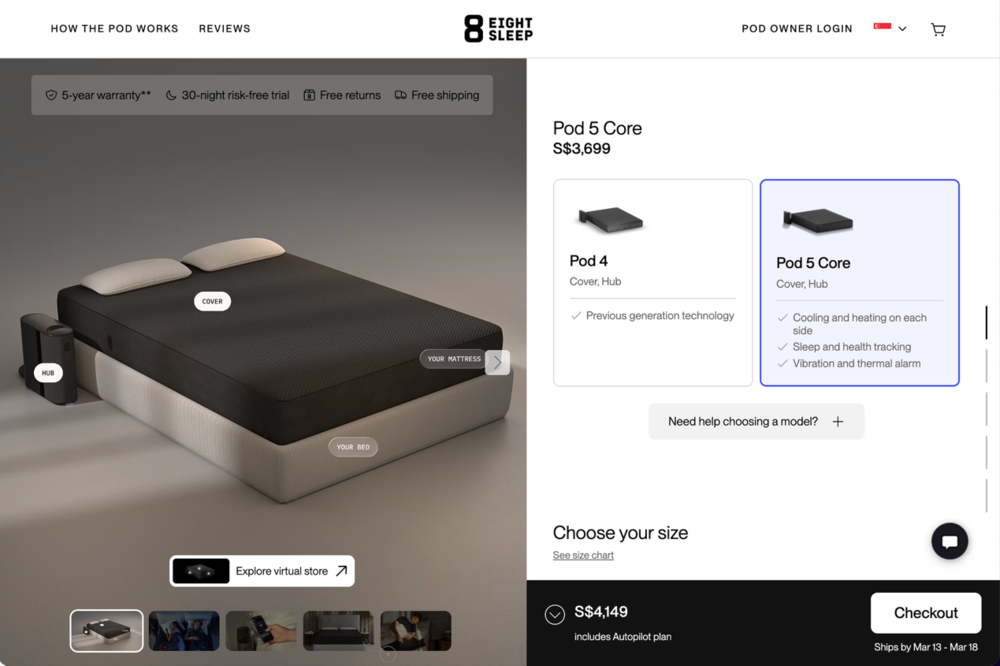Click the Checkout button

pyautogui.click(x=925, y=612)
